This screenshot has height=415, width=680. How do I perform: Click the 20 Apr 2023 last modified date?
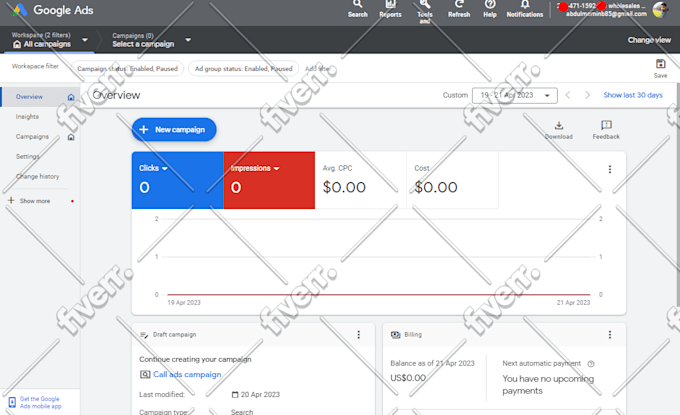pyautogui.click(x=260, y=394)
